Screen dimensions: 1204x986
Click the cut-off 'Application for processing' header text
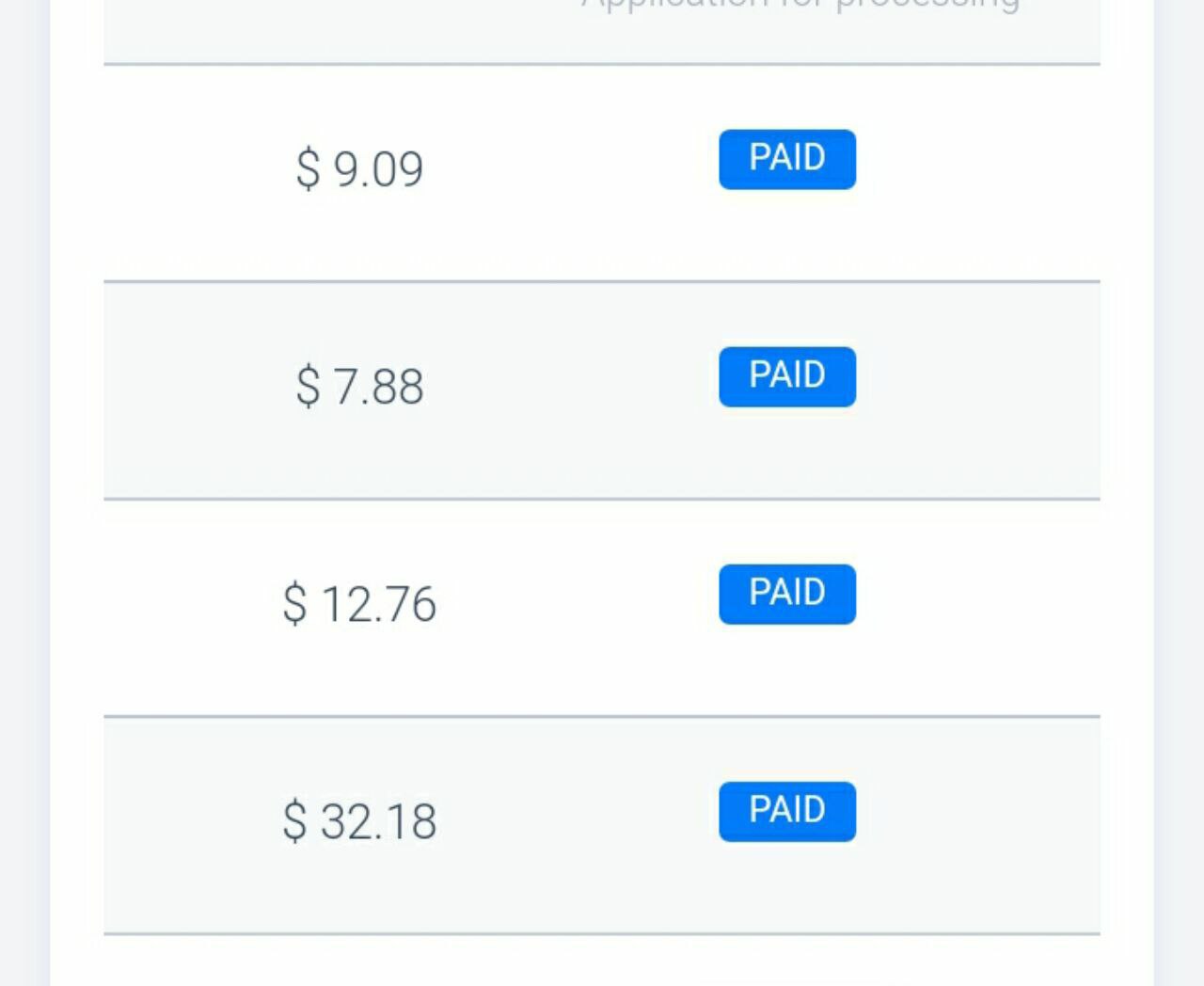[800, 5]
